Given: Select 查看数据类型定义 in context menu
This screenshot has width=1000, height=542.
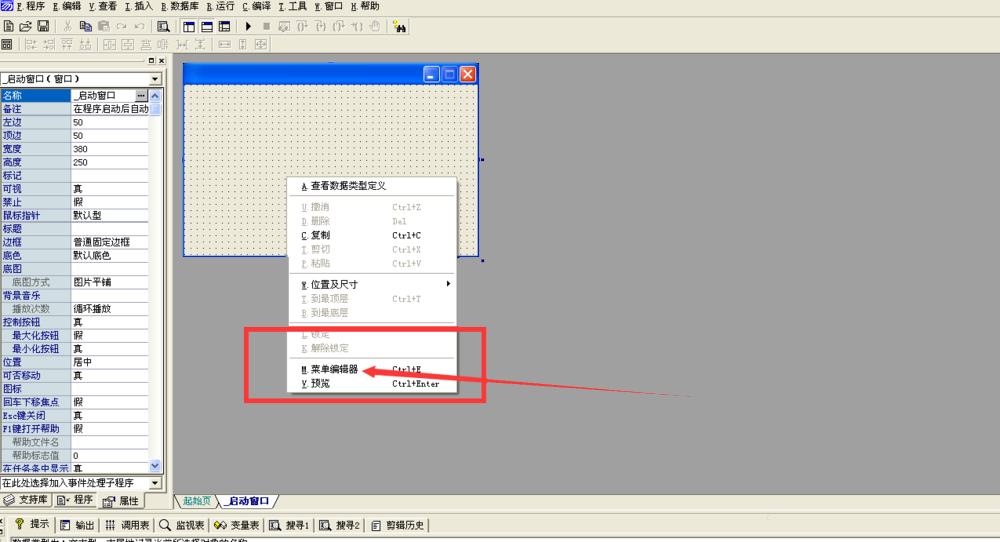Looking at the screenshot, I should tap(372, 186).
